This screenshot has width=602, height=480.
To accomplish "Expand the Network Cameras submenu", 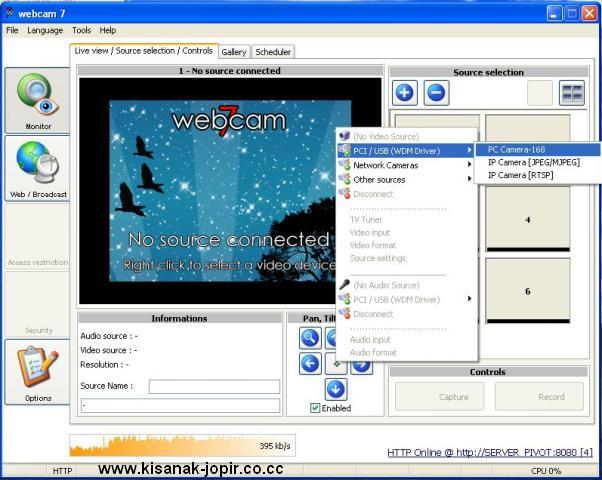I will point(406,165).
